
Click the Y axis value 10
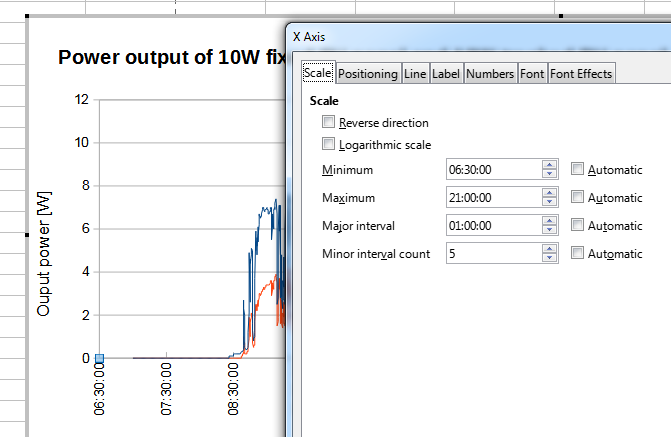[x=81, y=143]
